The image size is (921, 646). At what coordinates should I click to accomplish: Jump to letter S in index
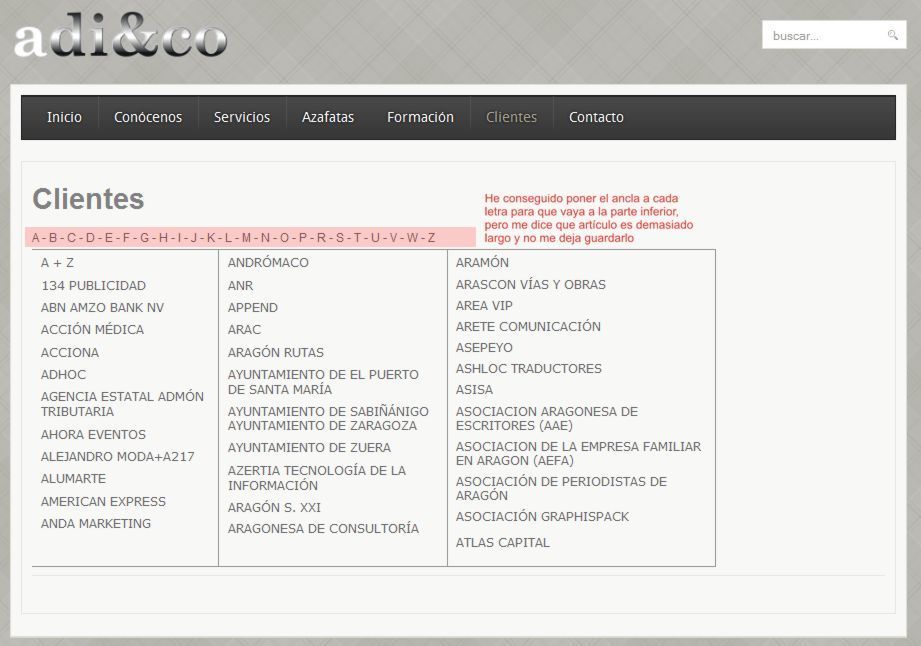pyautogui.click(x=340, y=238)
